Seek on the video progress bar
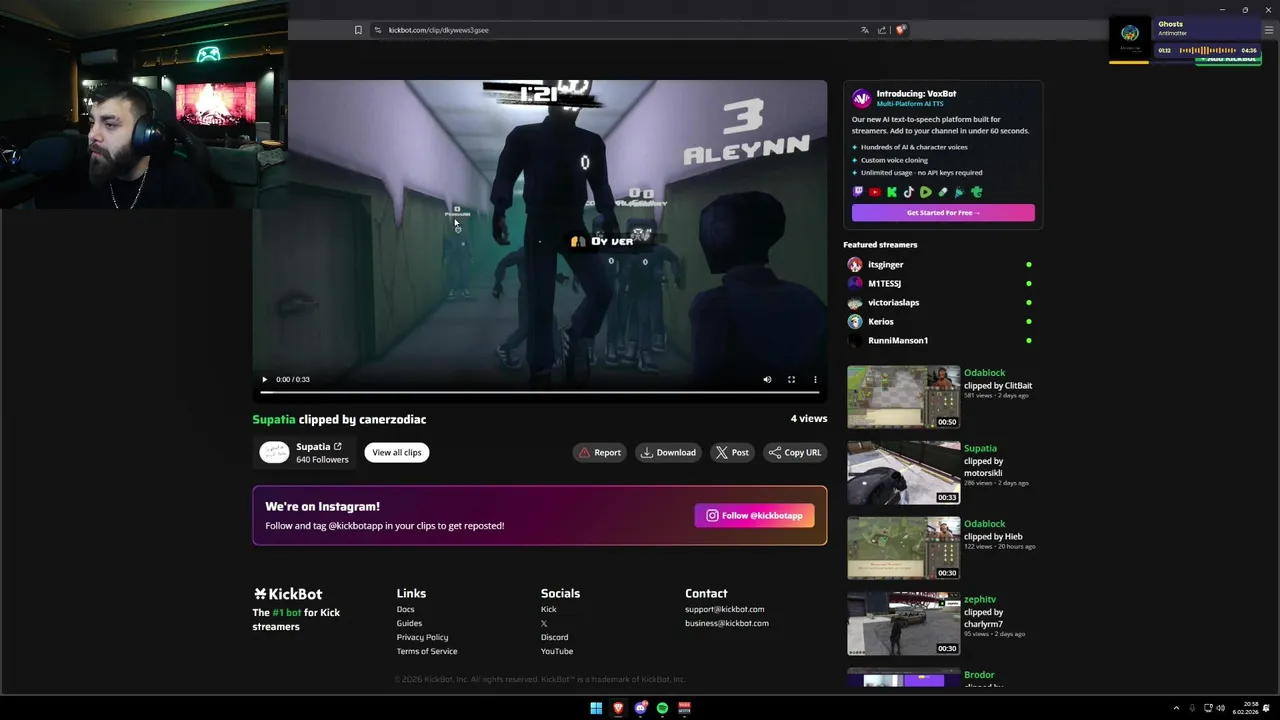Viewport: 1280px width, 720px height. coord(539,392)
